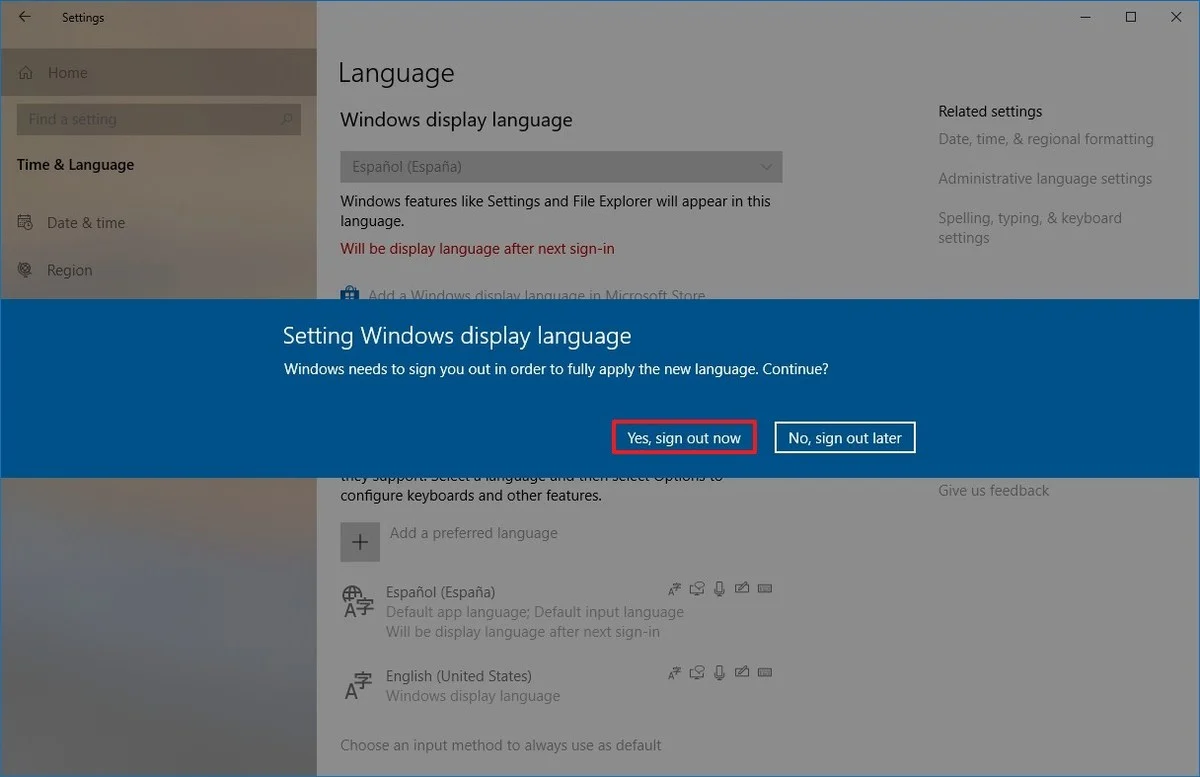Click the Region globe icon
Screen dimensions: 1200x777
pyautogui.click(x=26, y=270)
